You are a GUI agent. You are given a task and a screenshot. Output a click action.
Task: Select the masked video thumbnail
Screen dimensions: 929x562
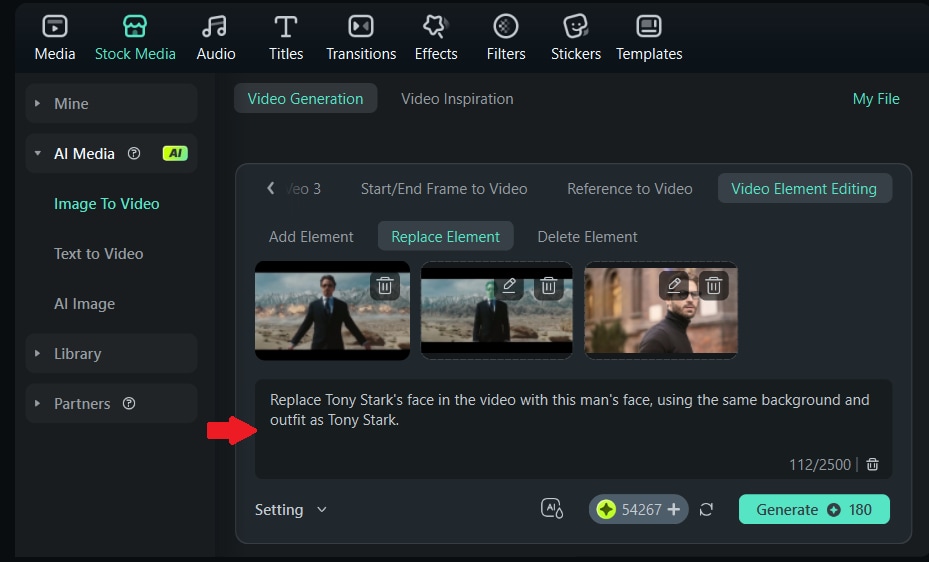496,310
